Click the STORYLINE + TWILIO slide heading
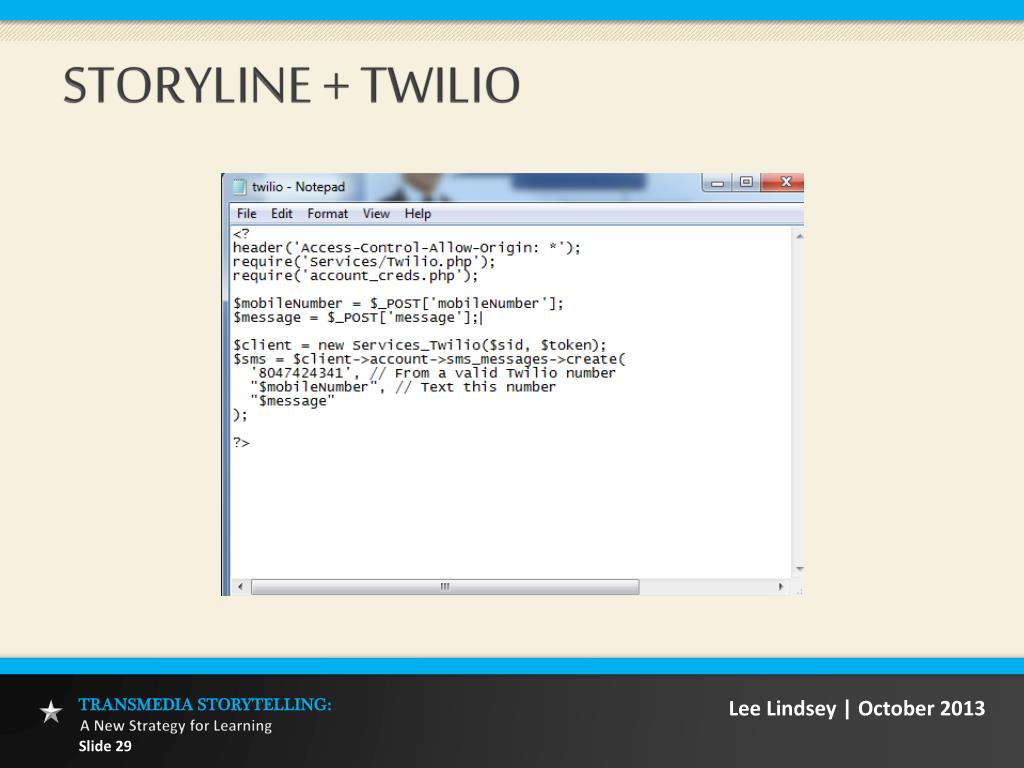Image resolution: width=1024 pixels, height=768 pixels. [291, 85]
